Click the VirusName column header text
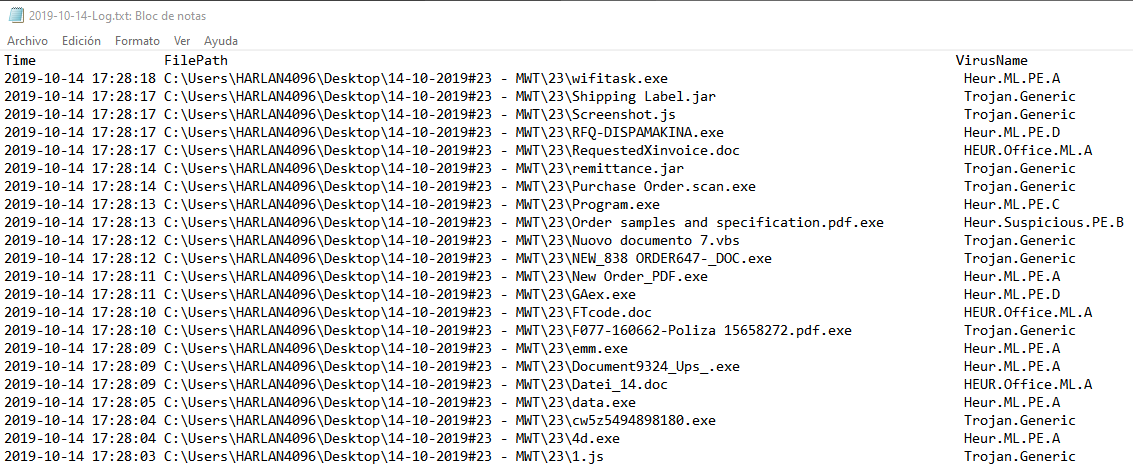This screenshot has width=1133, height=472. [991, 61]
